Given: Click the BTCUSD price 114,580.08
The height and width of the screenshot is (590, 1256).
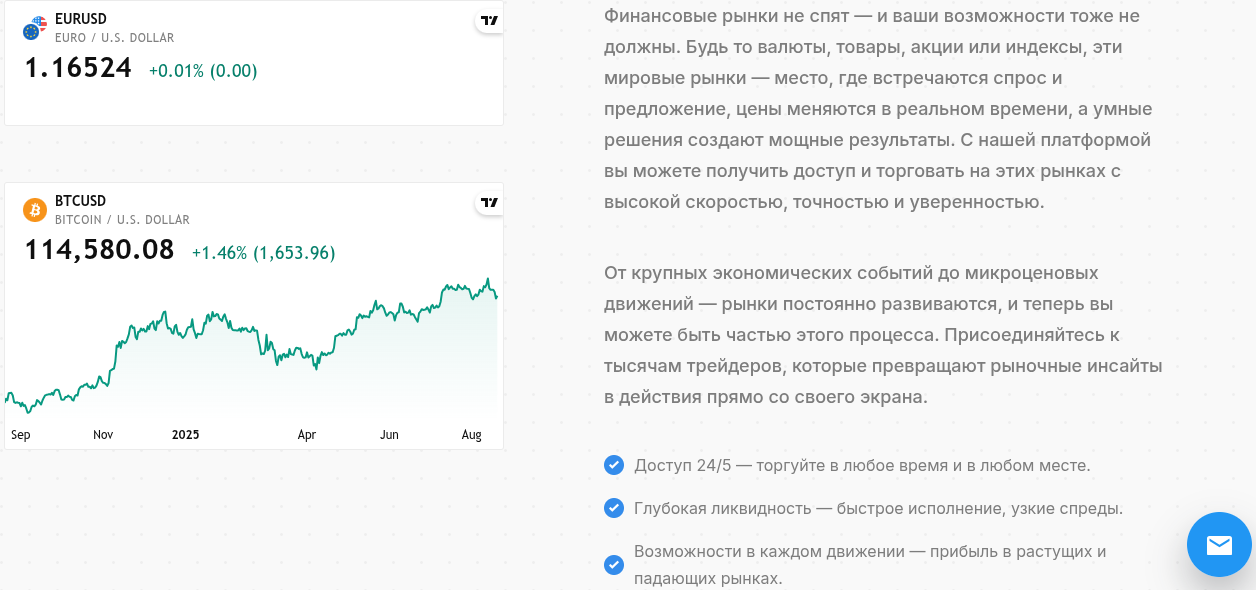Looking at the screenshot, I should (99, 250).
